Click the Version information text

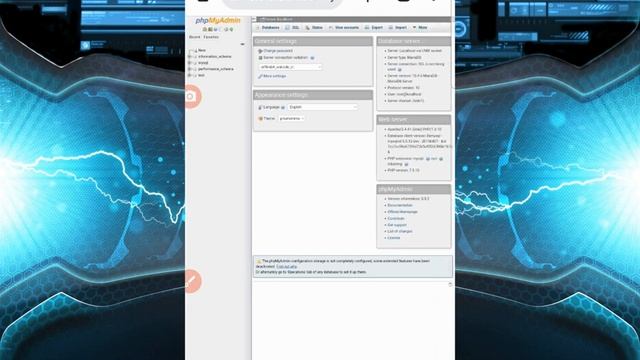tap(408, 199)
